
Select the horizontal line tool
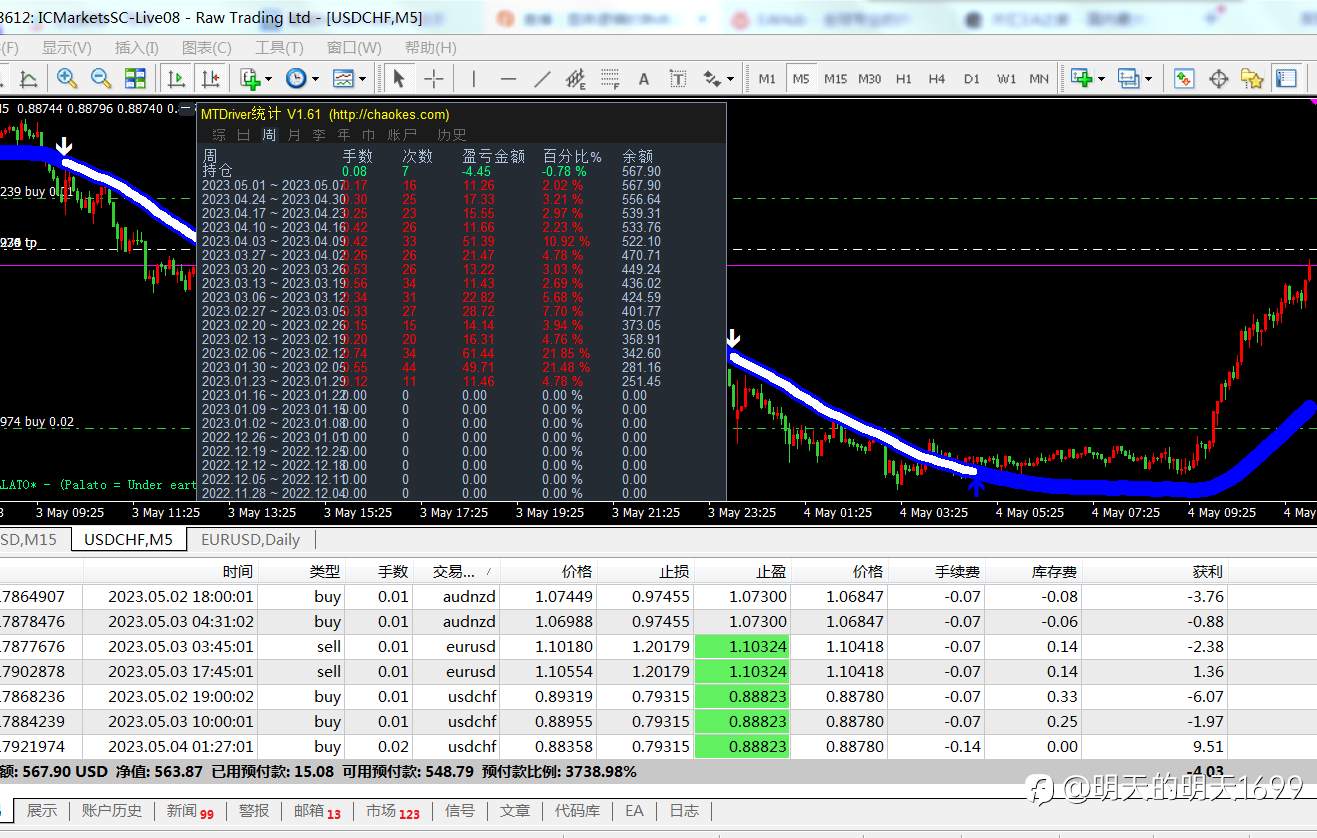click(508, 78)
